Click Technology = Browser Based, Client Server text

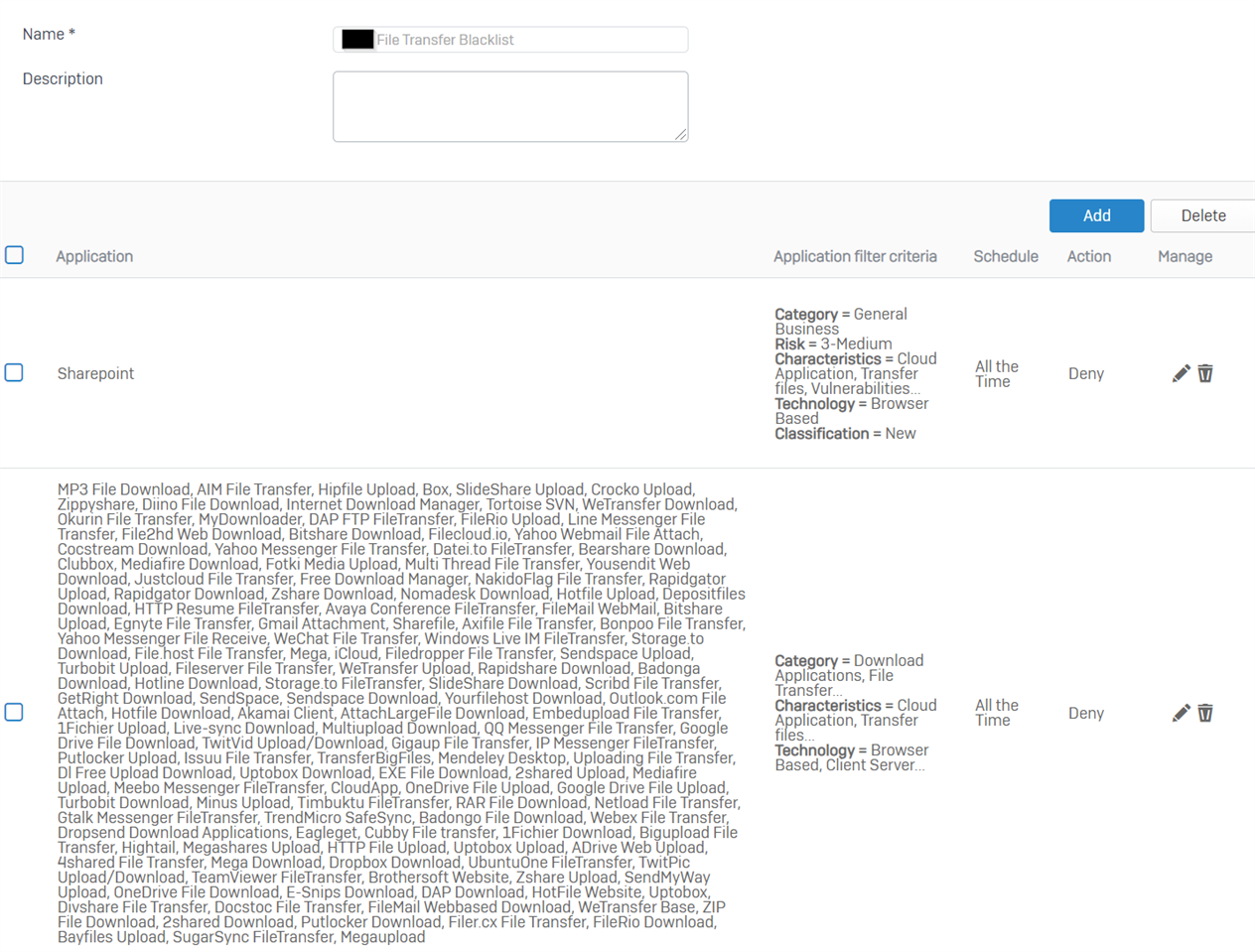click(x=852, y=757)
